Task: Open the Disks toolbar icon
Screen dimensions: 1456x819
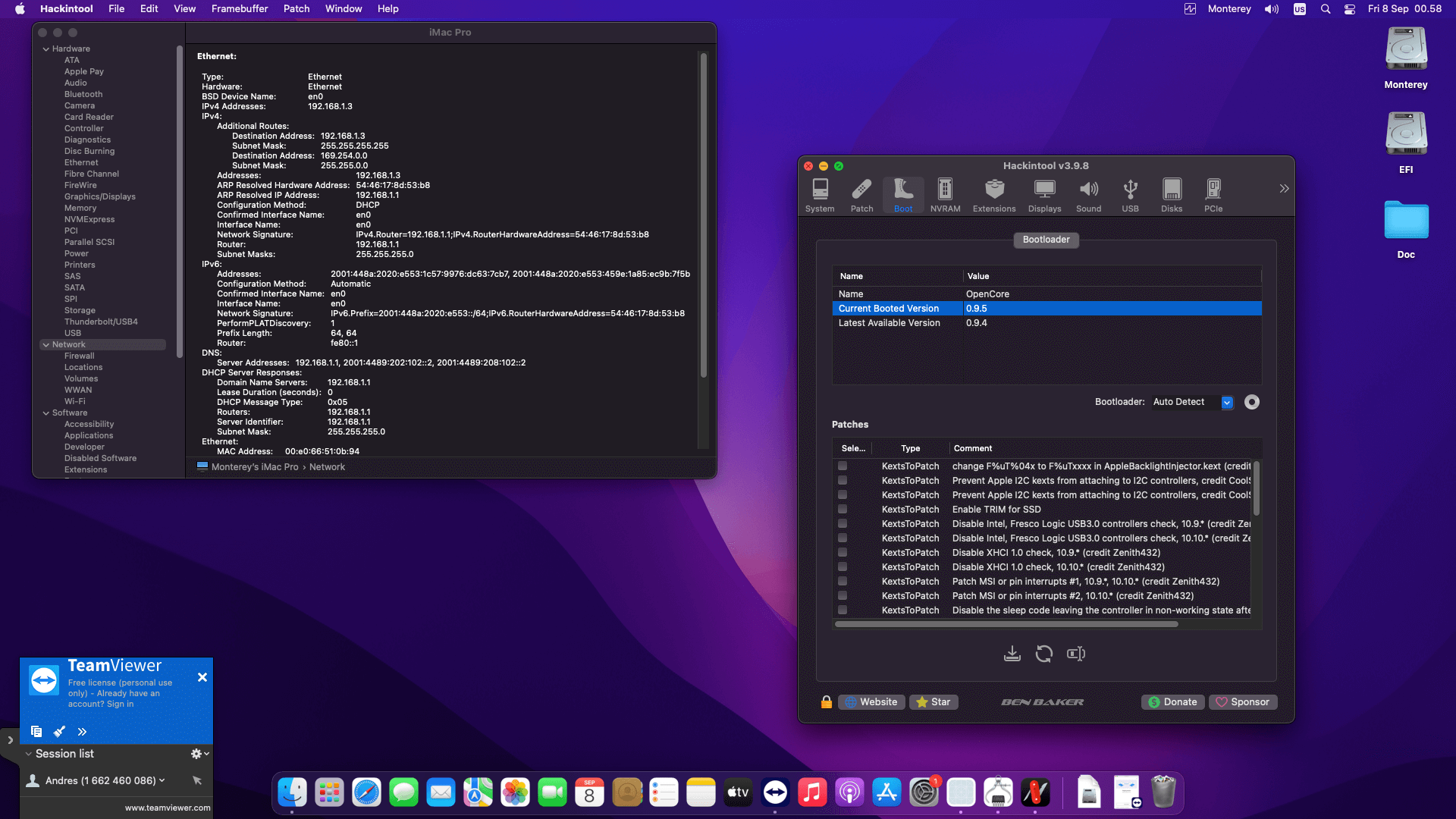Action: [1172, 195]
